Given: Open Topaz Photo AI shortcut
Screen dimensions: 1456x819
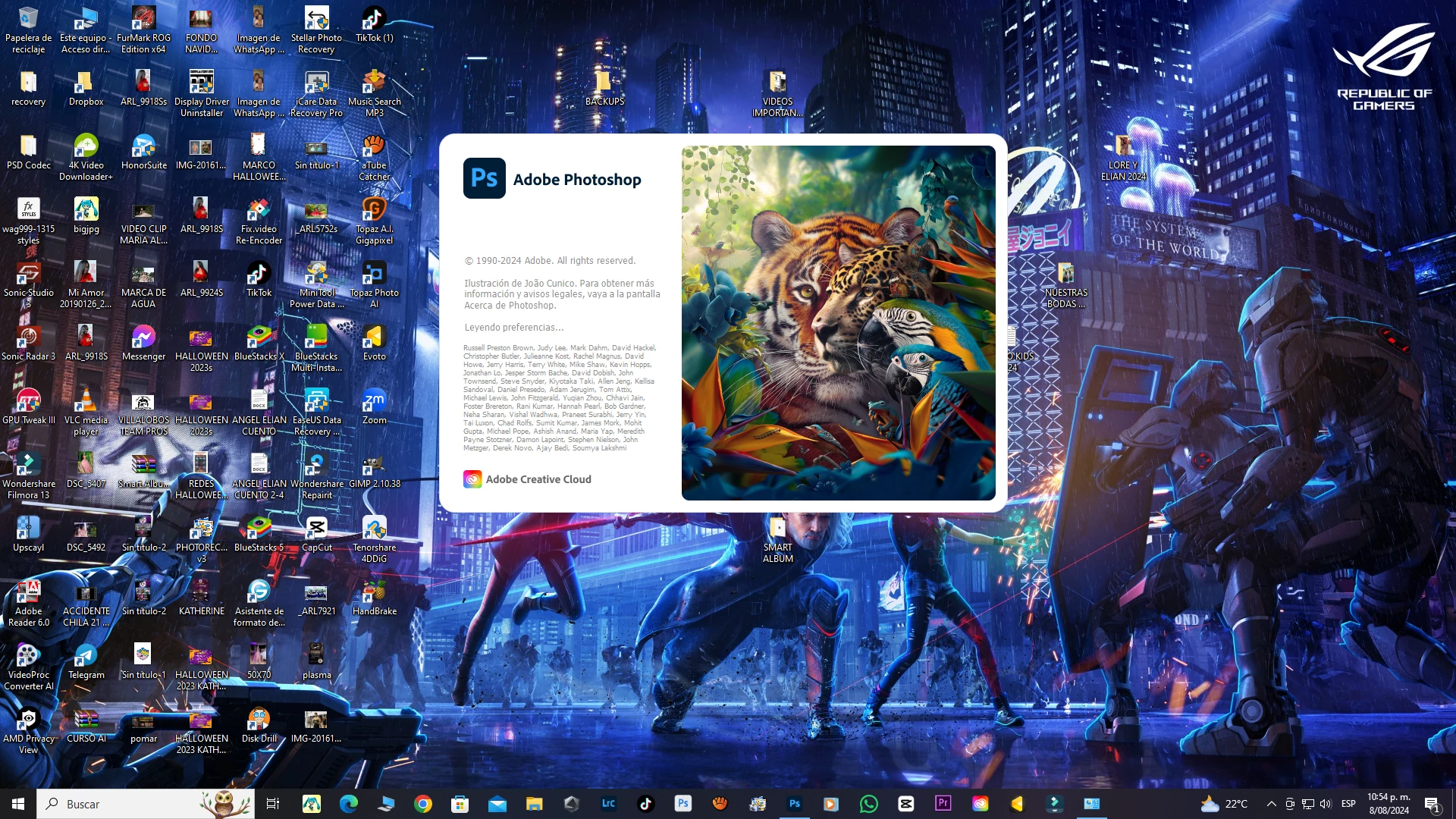Looking at the screenshot, I should coord(374,273).
